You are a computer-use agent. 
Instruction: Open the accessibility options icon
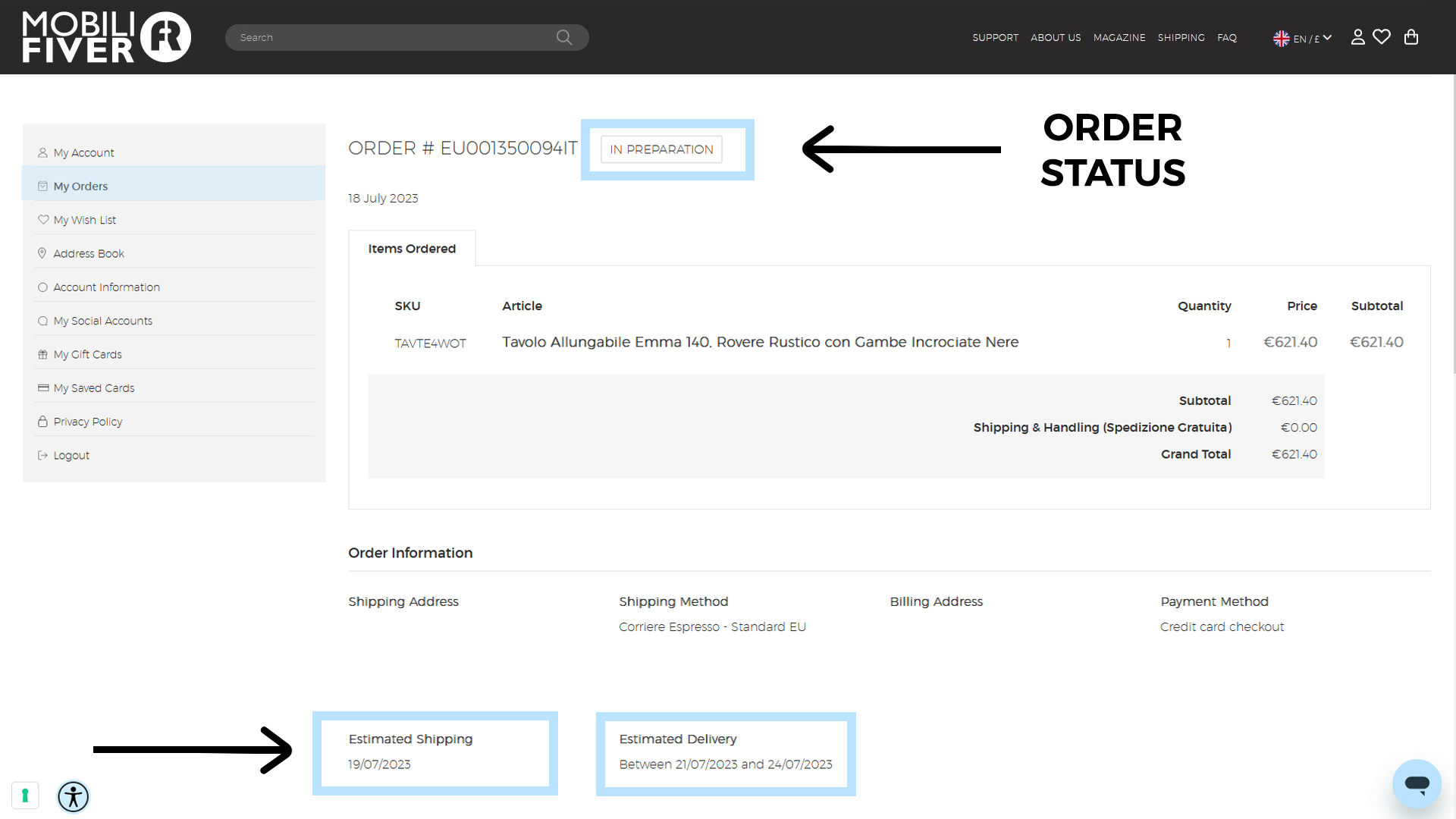pyautogui.click(x=73, y=797)
